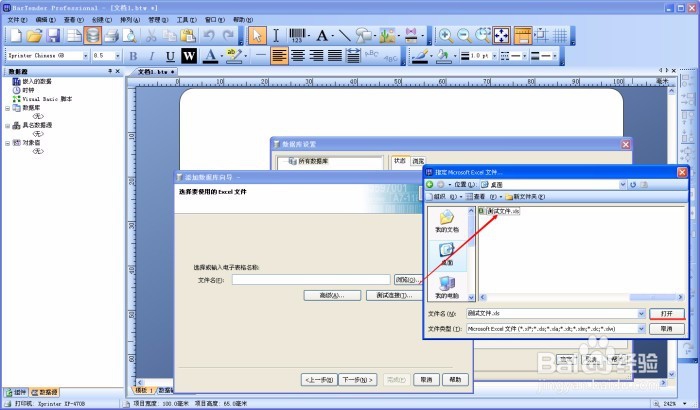Click 浏览 browse button in wizard

point(407,280)
